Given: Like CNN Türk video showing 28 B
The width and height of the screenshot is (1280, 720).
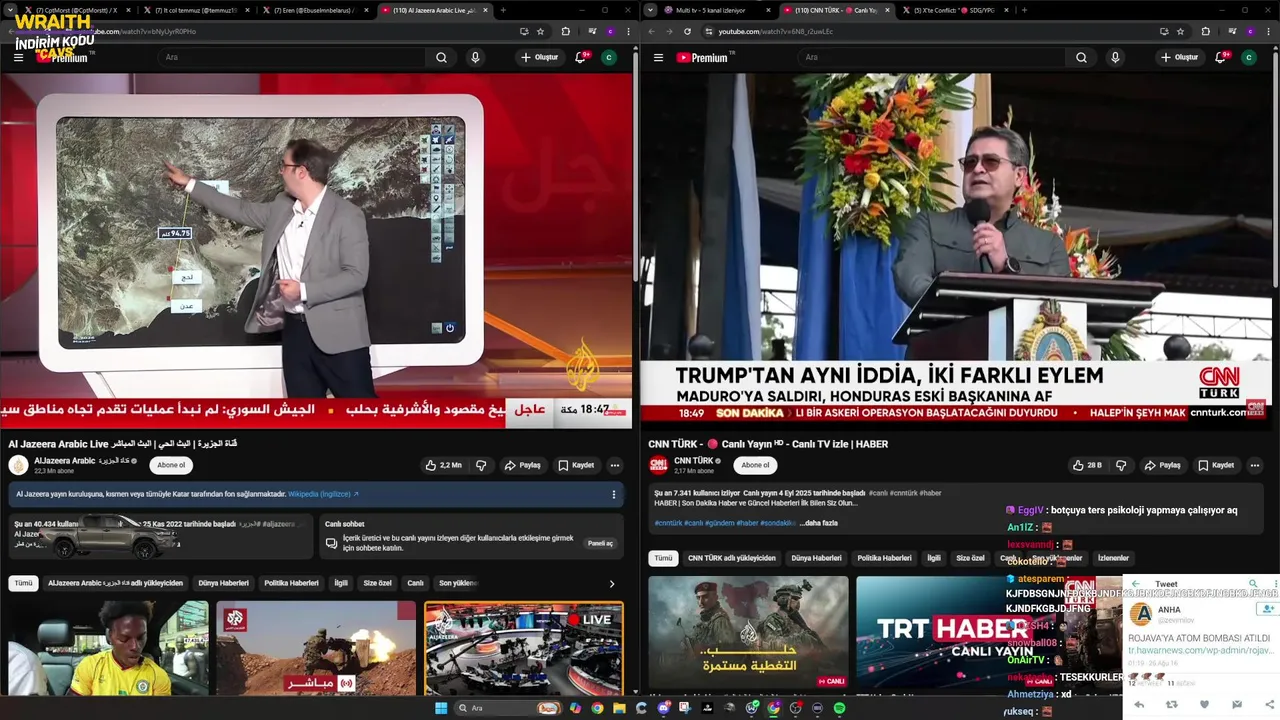Looking at the screenshot, I should click(x=1087, y=465).
